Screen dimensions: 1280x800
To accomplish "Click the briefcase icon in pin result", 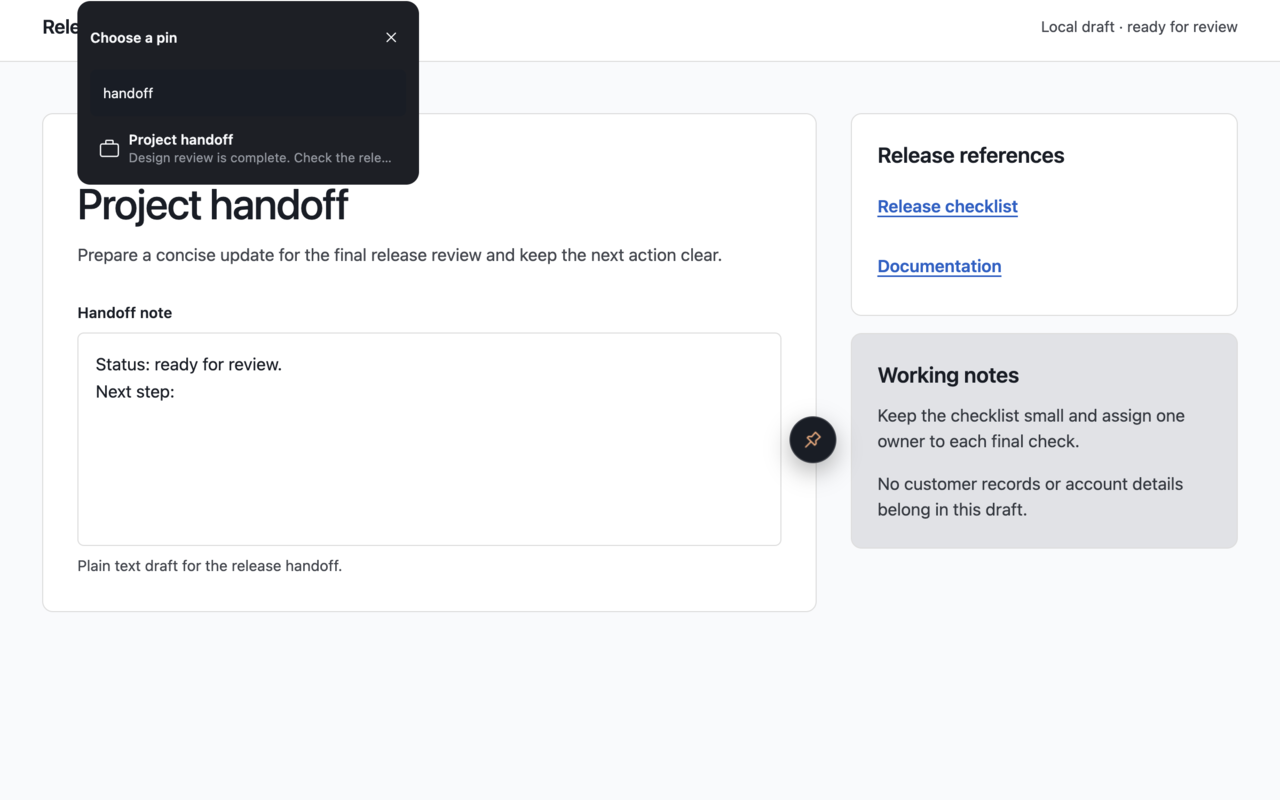I will tap(110, 149).
